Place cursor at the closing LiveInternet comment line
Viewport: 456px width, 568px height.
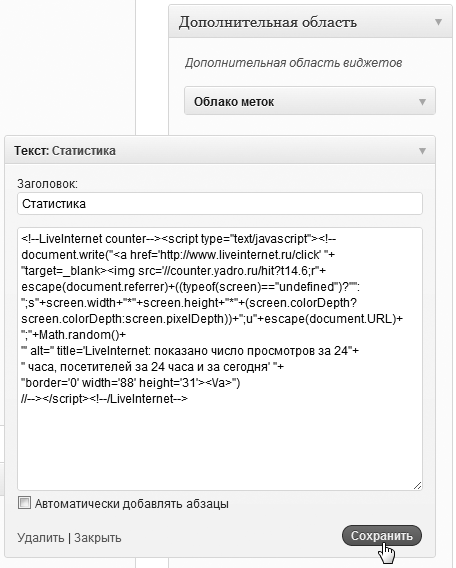pos(105,399)
